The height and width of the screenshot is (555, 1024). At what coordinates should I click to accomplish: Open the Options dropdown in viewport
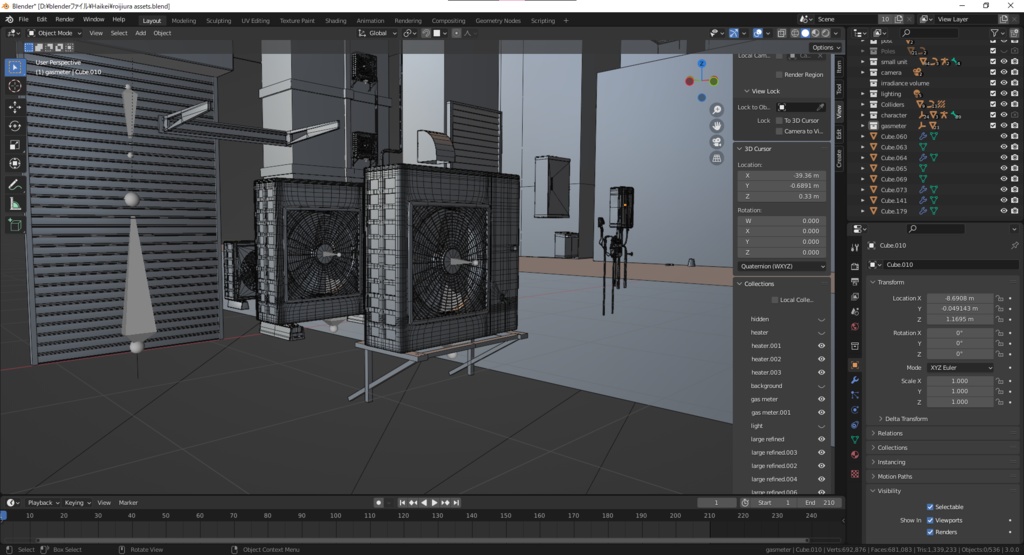coord(825,48)
